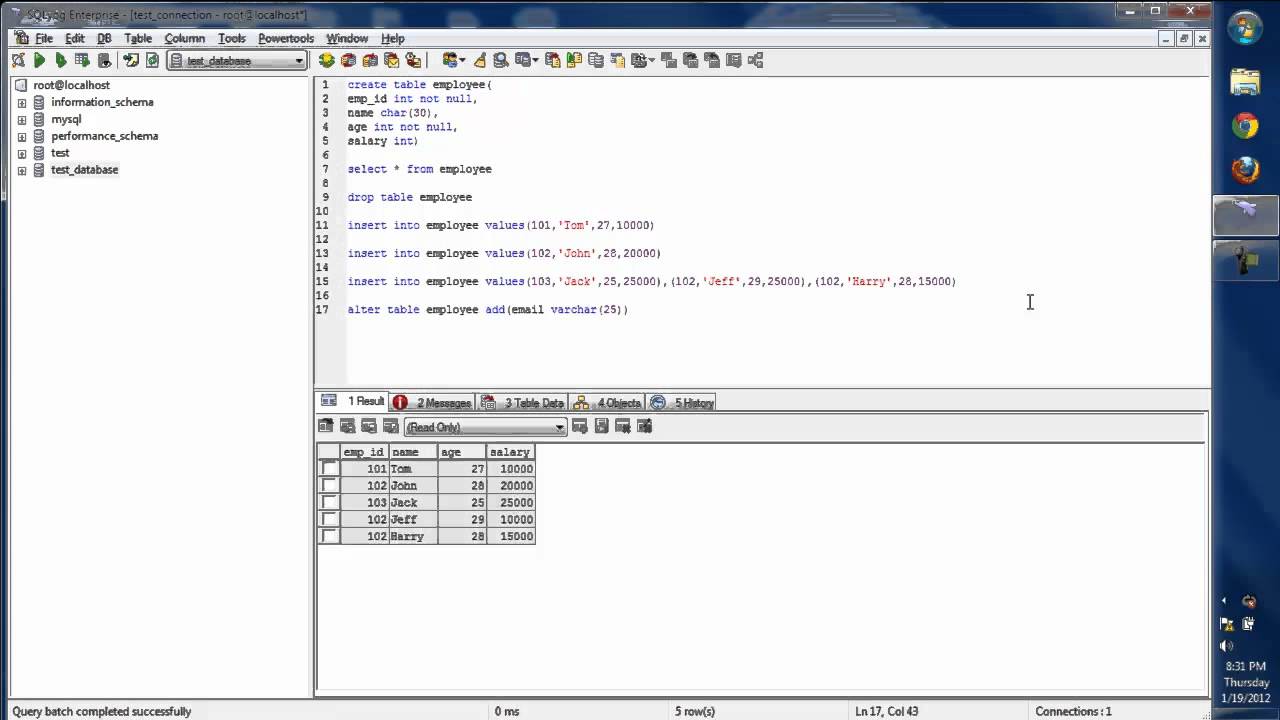Screen dimensions: 1280x720
Task: Click the name column header in result grid
Action: click(413, 452)
